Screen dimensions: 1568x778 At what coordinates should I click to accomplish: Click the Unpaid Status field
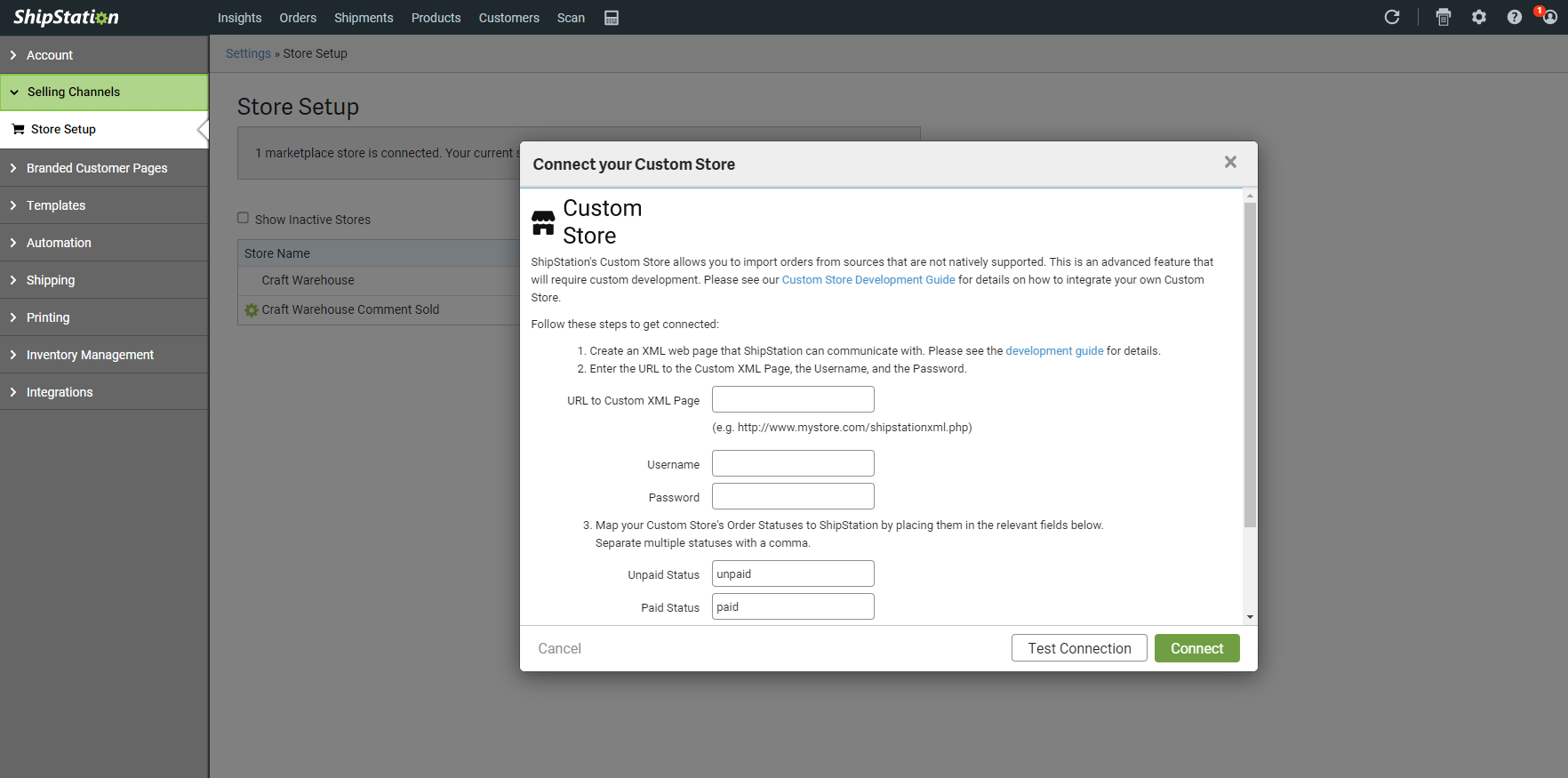coord(793,573)
